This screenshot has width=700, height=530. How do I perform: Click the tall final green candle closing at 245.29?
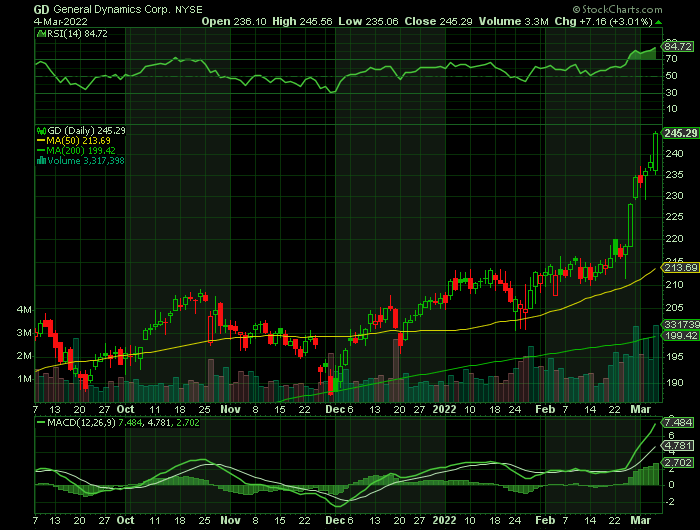[656, 152]
